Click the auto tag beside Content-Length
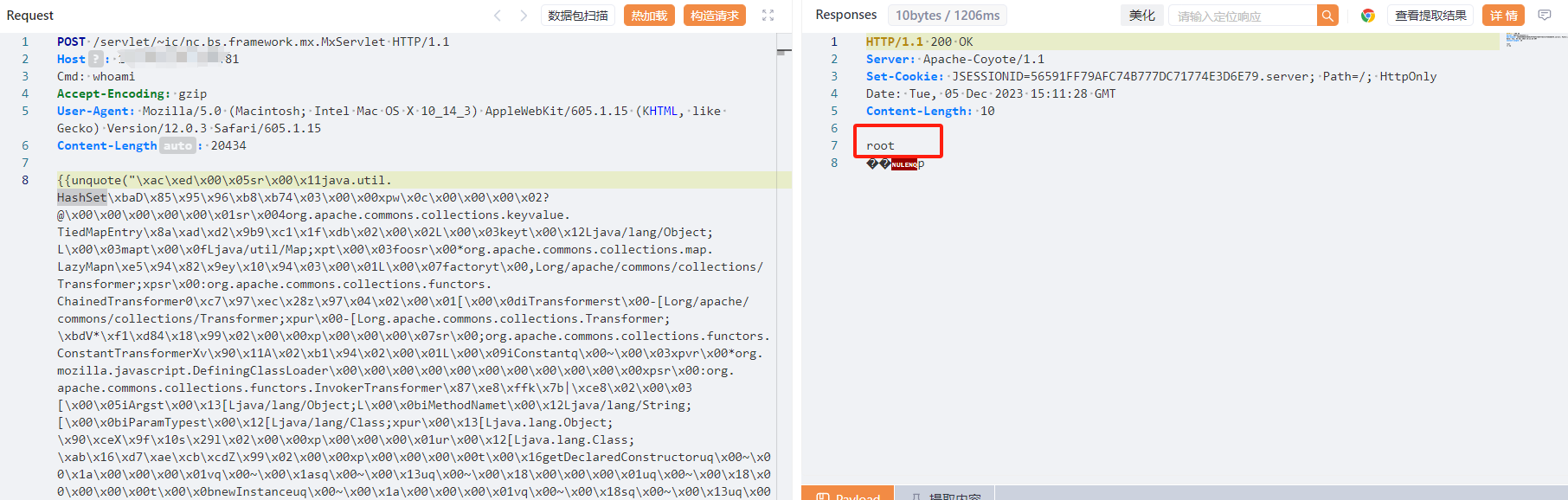This screenshot has width=1568, height=500. point(177,145)
